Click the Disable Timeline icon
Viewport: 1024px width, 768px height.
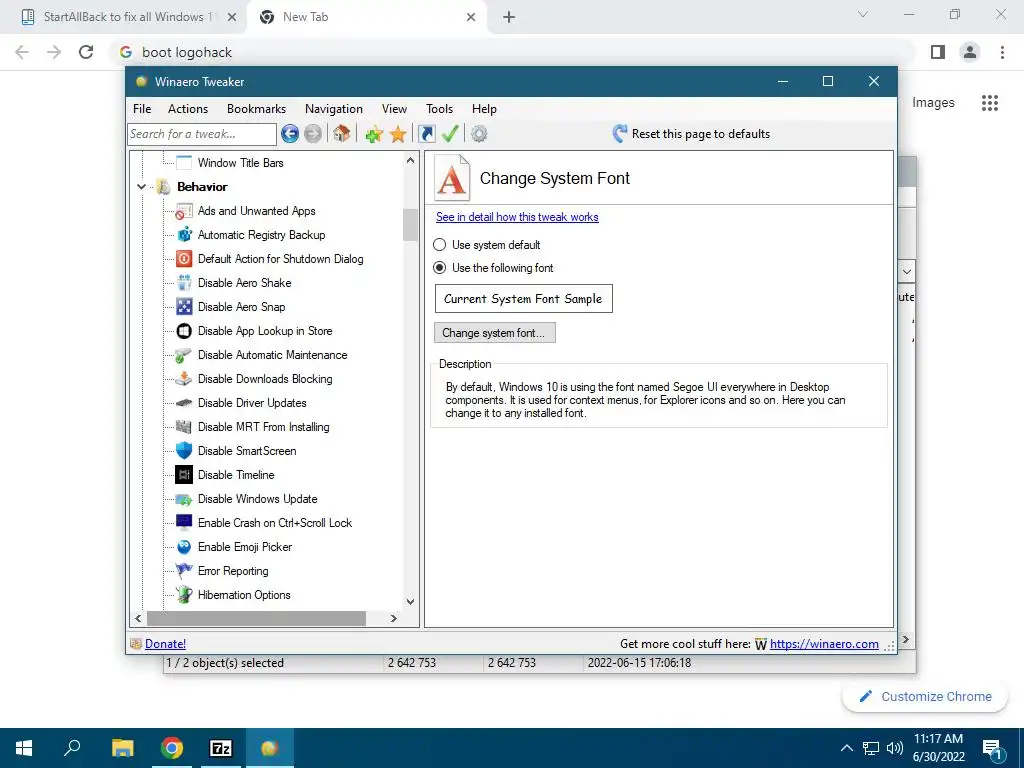(184, 475)
